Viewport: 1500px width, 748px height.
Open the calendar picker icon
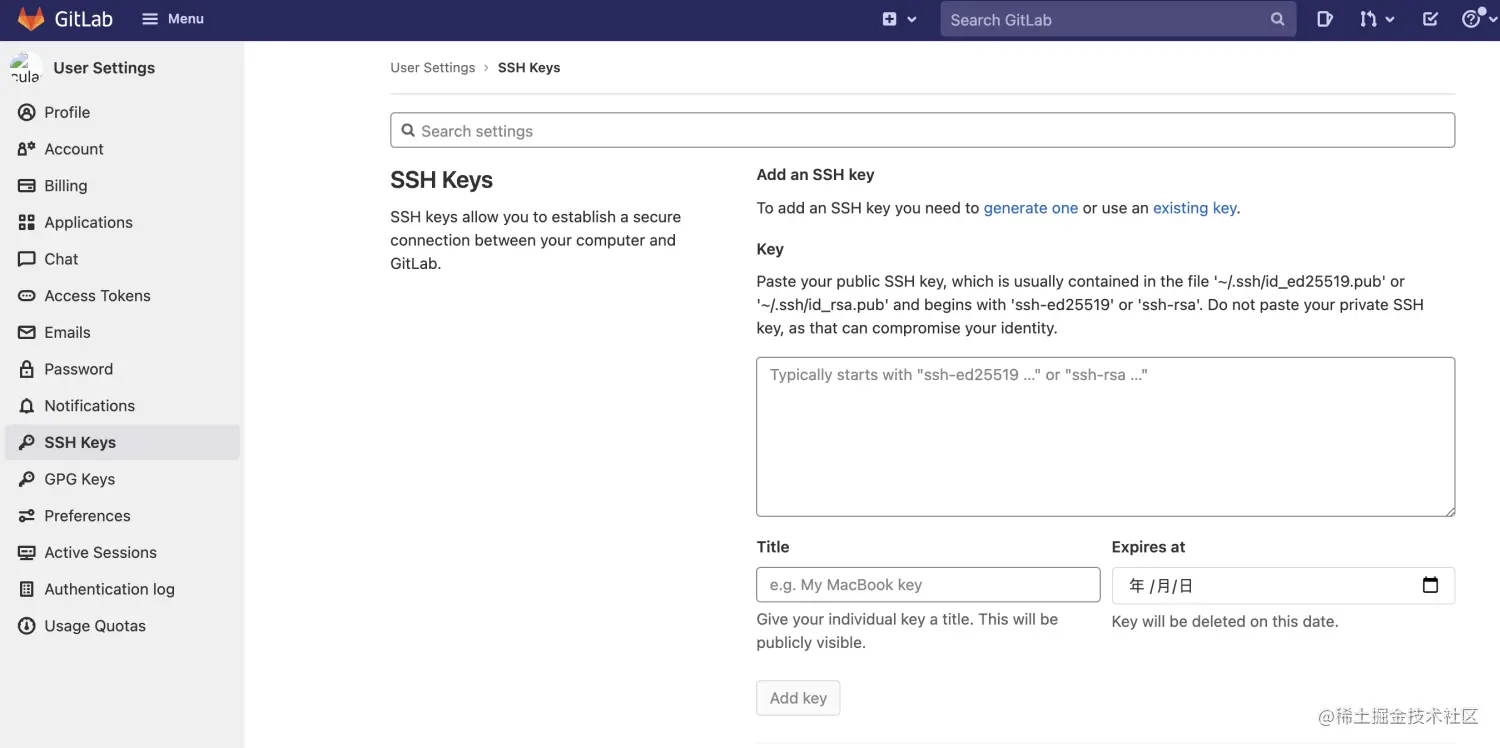click(x=1430, y=585)
